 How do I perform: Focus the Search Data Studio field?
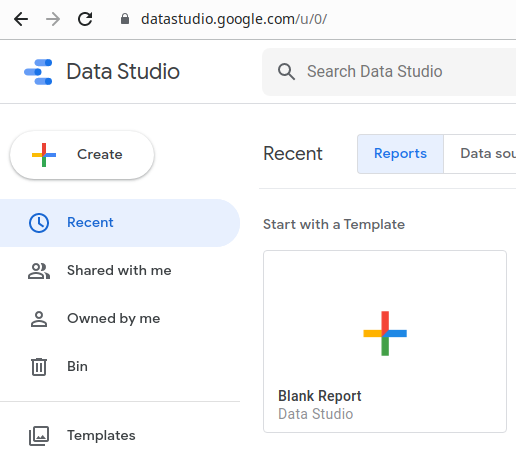click(x=389, y=72)
